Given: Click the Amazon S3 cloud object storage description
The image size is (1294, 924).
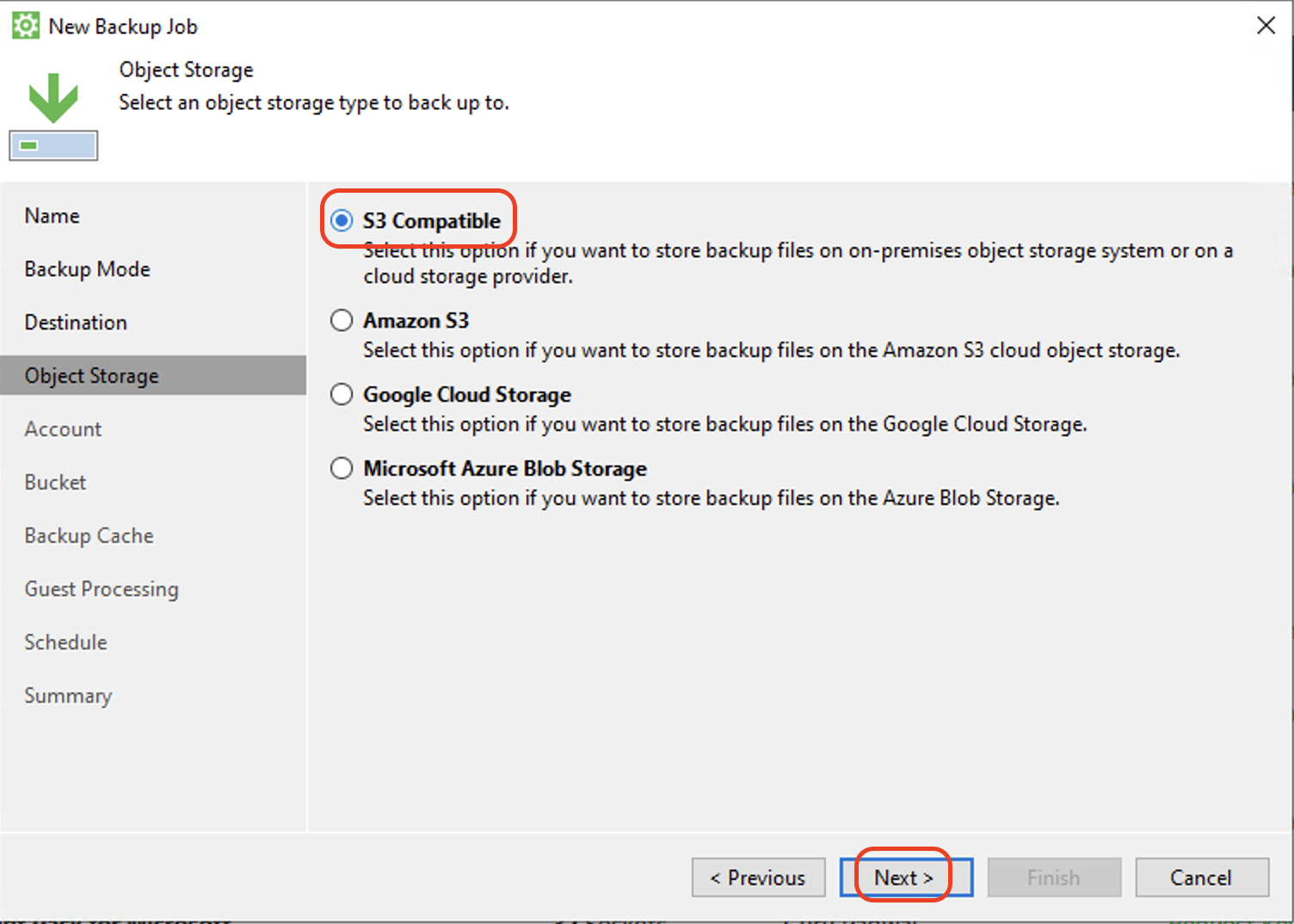Looking at the screenshot, I should pos(771,350).
